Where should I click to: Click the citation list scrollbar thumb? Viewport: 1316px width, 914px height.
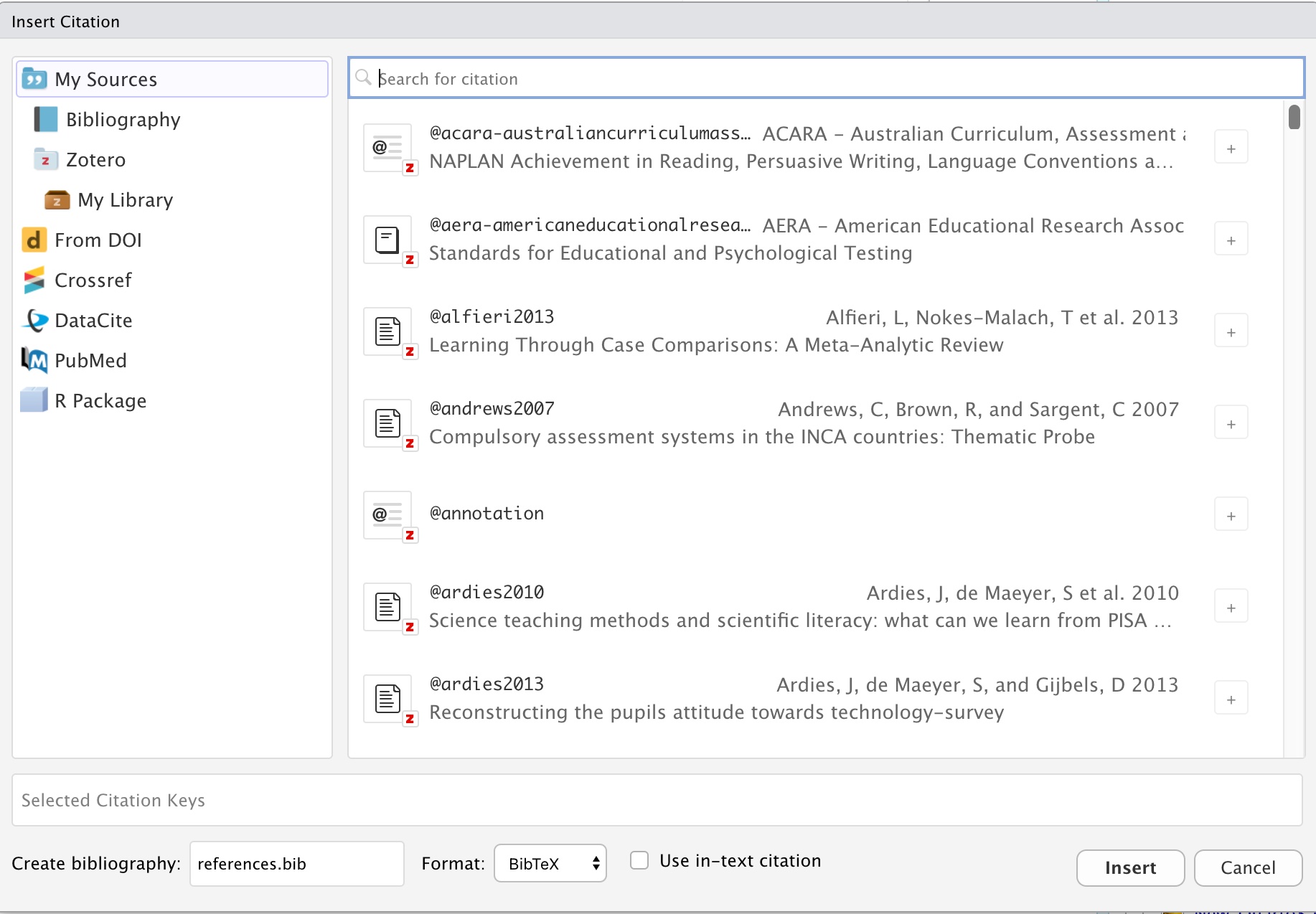pyautogui.click(x=1294, y=117)
